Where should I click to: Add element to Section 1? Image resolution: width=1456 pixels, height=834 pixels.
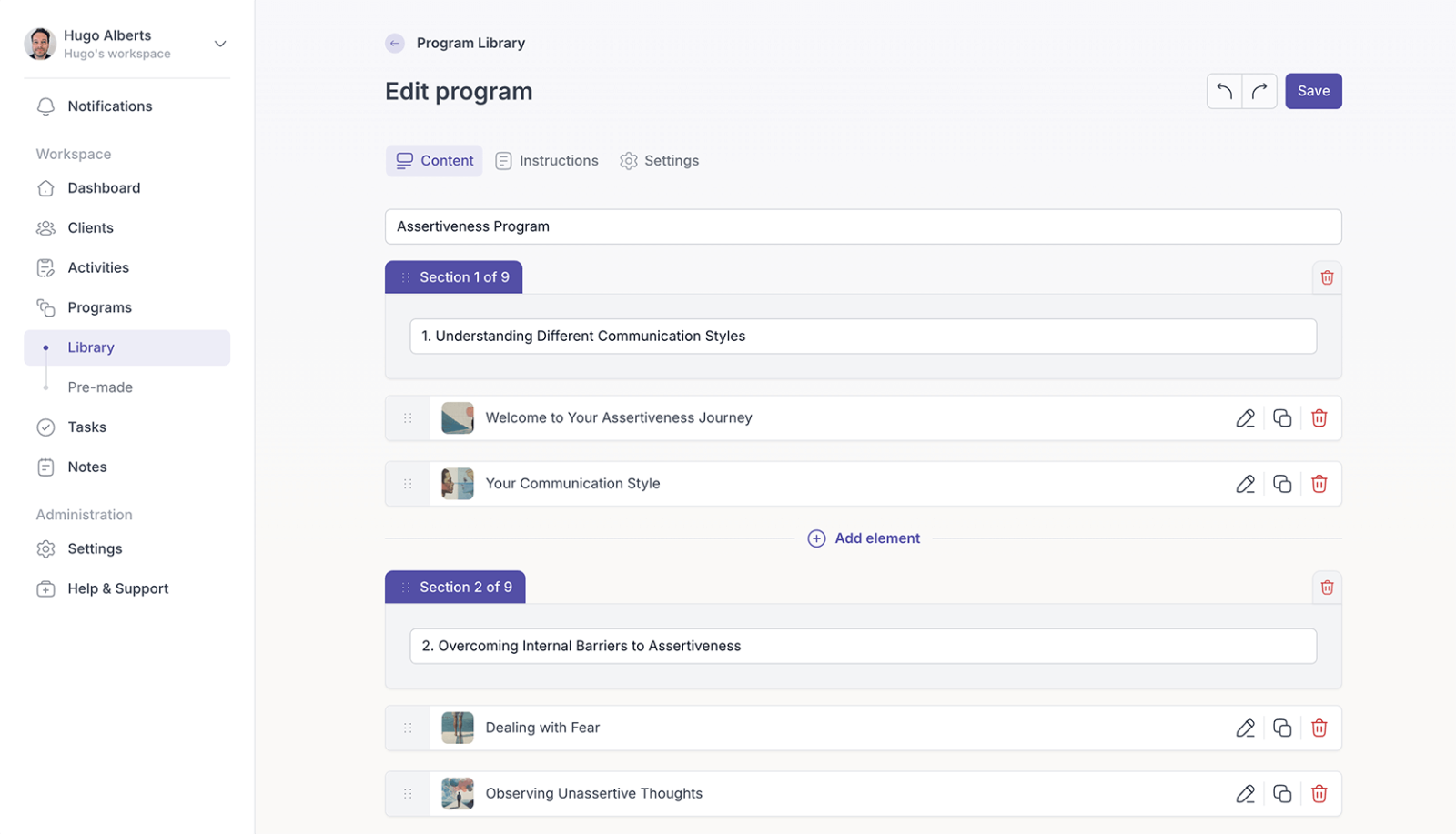(x=864, y=538)
